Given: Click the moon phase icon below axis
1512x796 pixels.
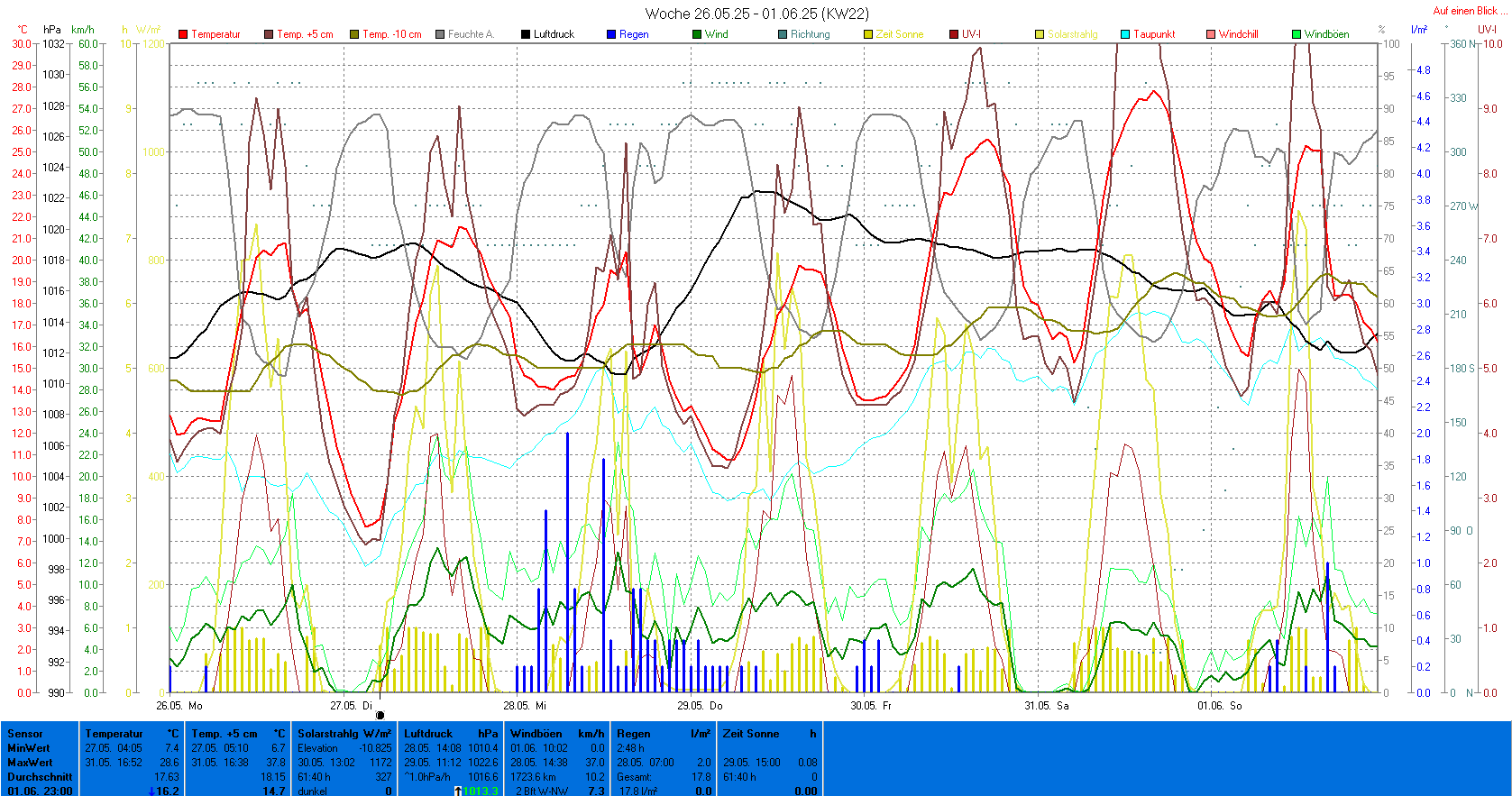Looking at the screenshot, I should tap(380, 715).
